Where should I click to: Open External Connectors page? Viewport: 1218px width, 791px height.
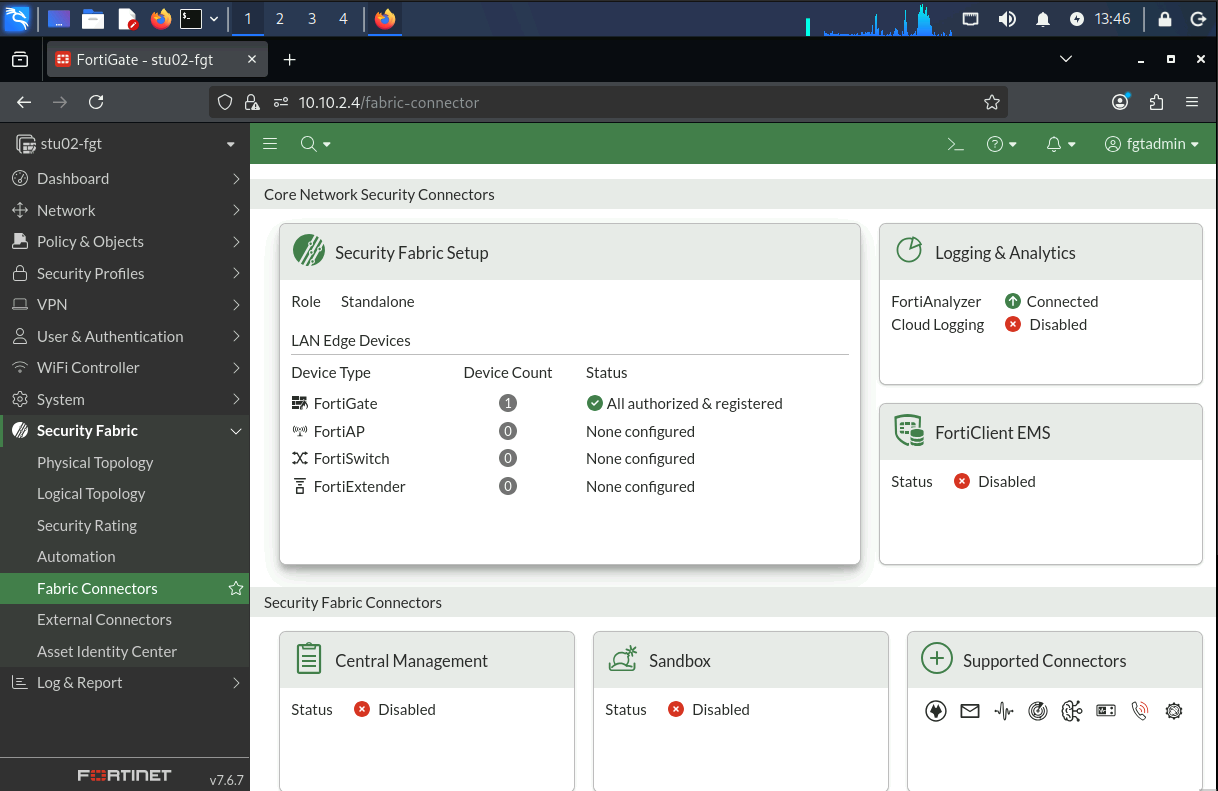(x=104, y=619)
